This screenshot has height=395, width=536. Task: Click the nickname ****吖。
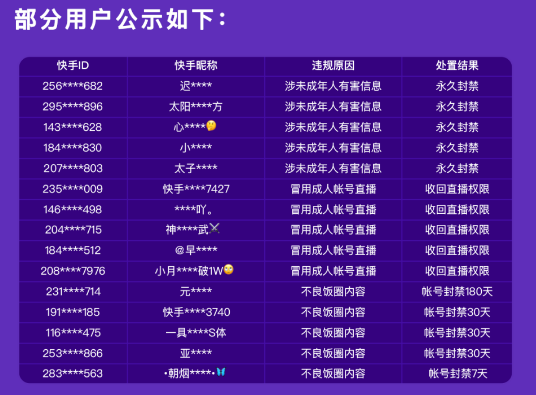pos(193,209)
